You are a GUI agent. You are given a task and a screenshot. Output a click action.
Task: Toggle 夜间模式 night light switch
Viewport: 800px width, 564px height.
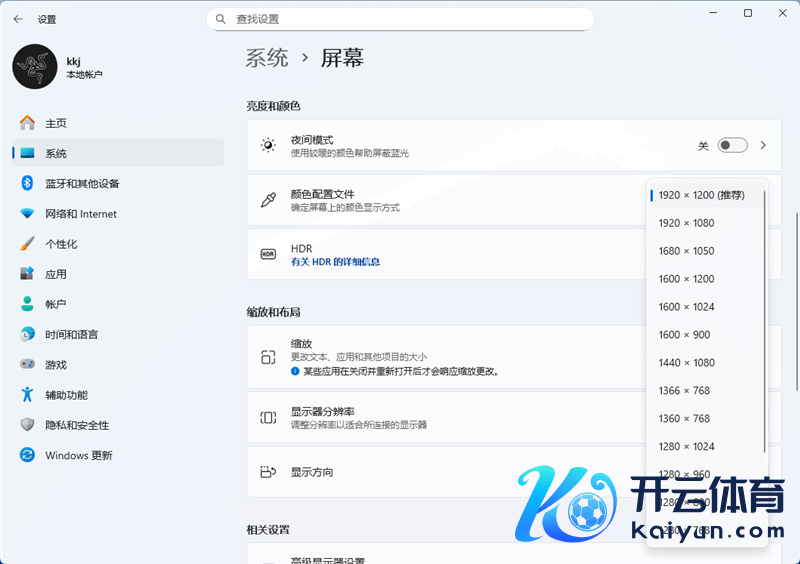(732, 145)
